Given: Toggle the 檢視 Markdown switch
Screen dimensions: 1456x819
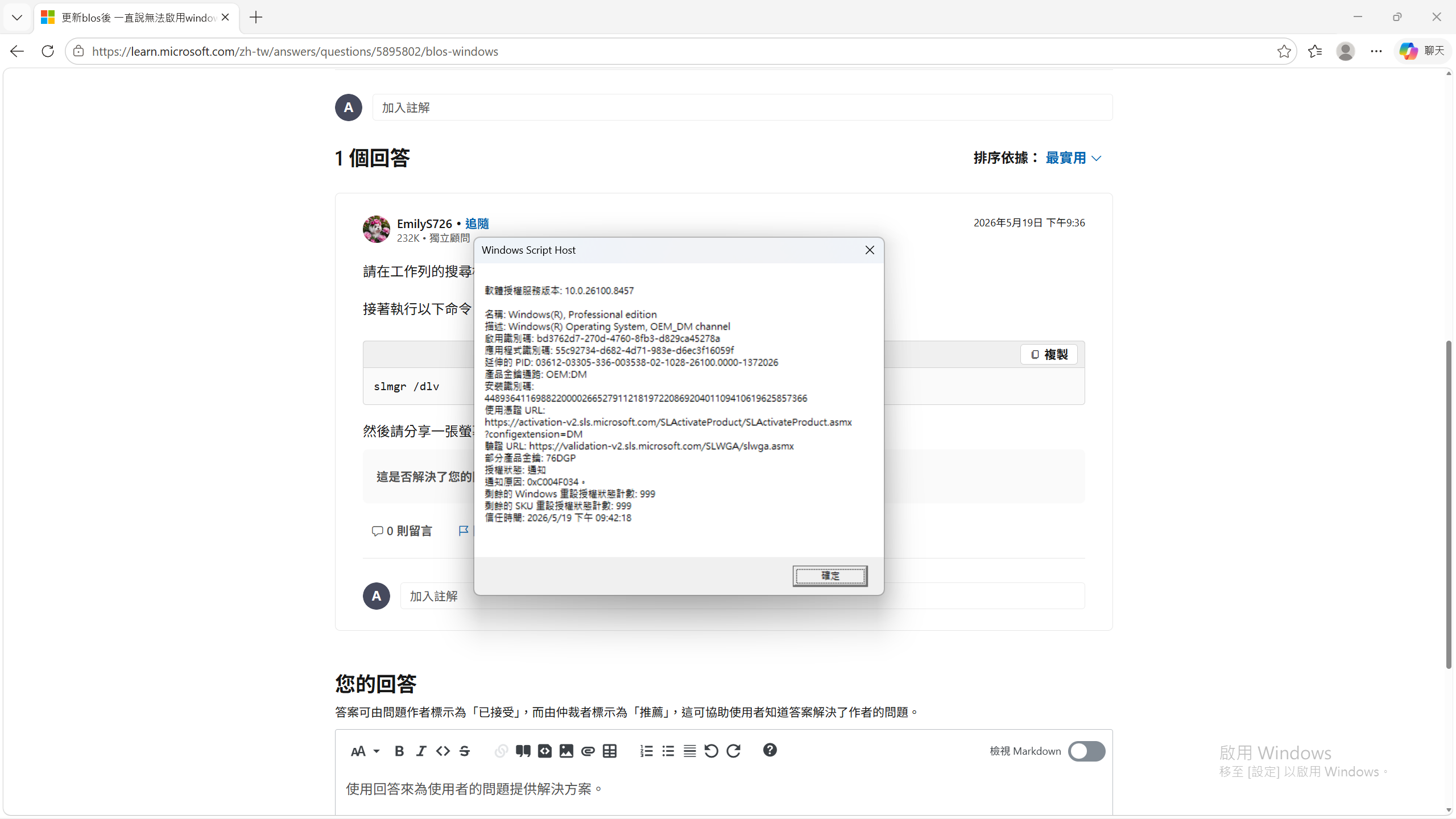Looking at the screenshot, I should point(1086,751).
